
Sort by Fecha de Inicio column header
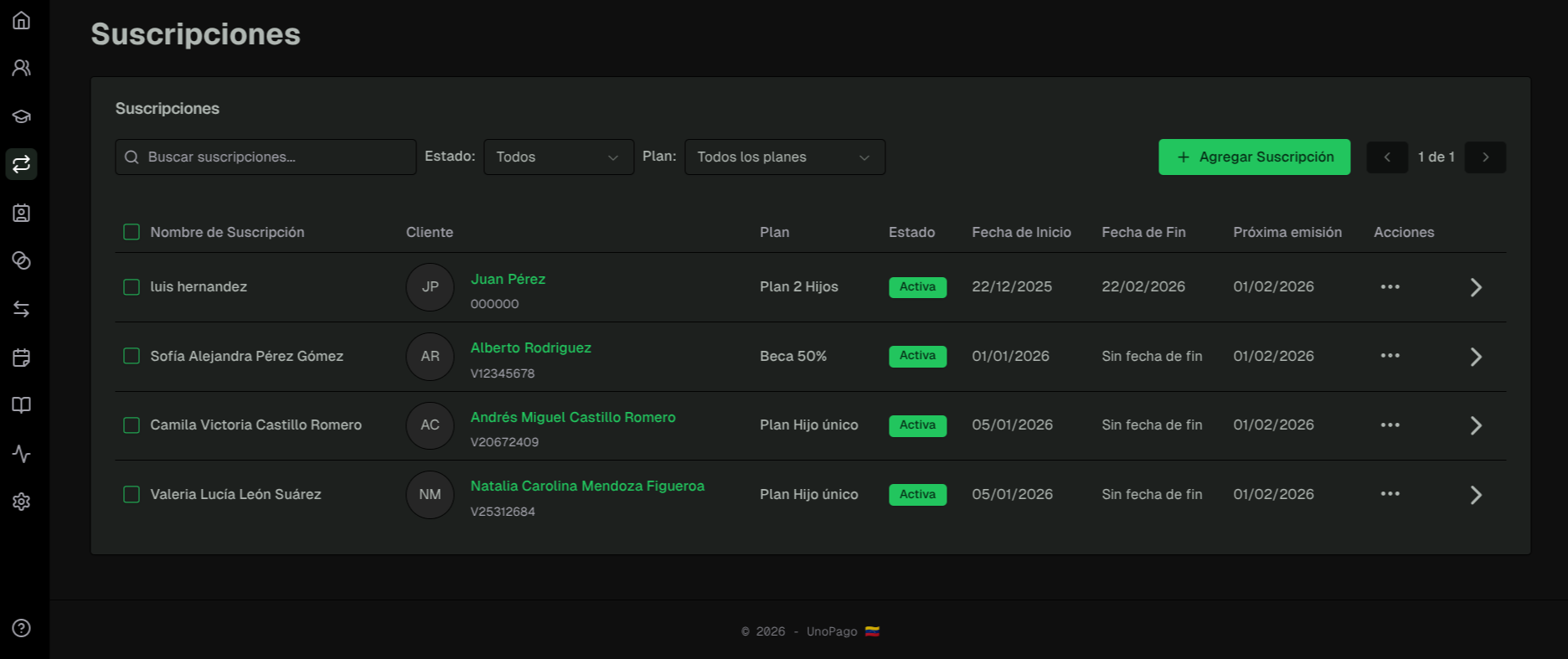[1021, 232]
